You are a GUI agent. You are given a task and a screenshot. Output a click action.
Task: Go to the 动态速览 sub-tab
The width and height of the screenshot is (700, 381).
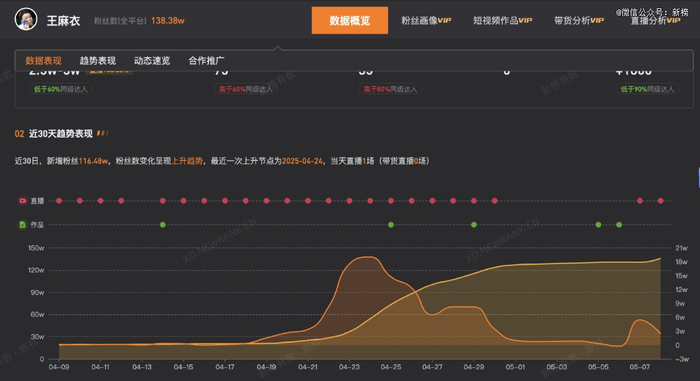pos(152,60)
